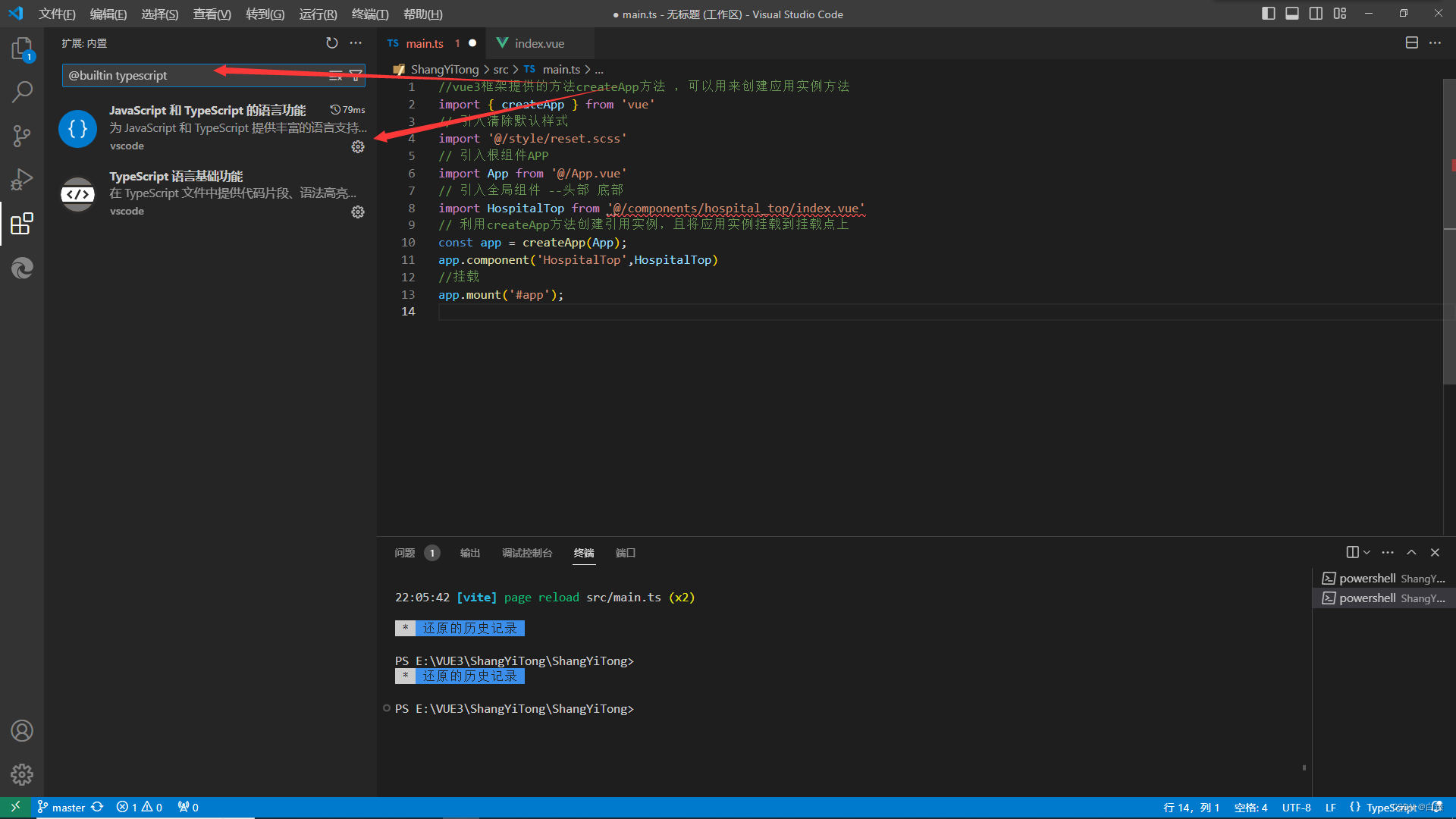Toggle primary sidebar visibility in title bar
This screenshot has width=1456, height=819.
coord(1269,13)
